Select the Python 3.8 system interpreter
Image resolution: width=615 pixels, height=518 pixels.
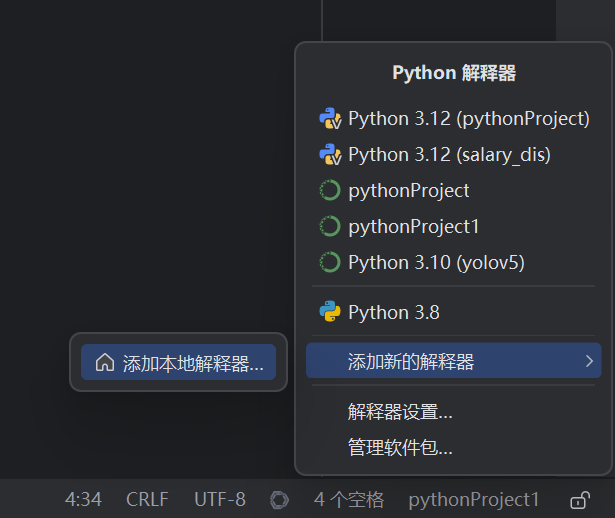[x=453, y=312]
